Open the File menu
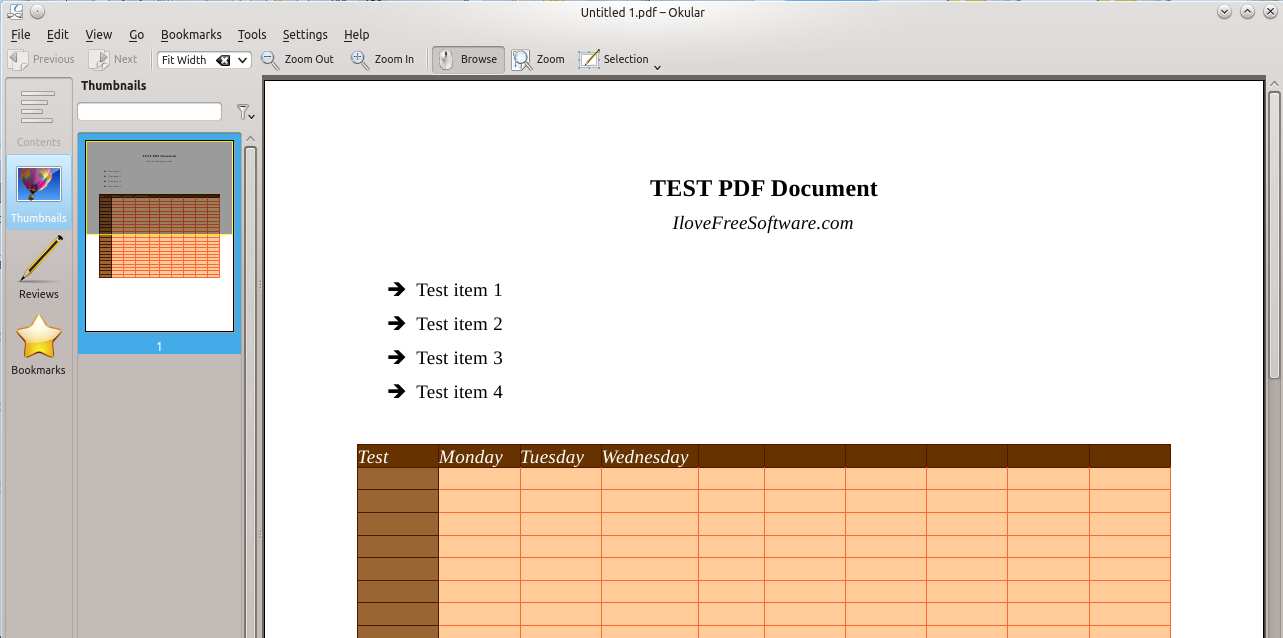Screen dimensions: 1283x638 pos(20,34)
